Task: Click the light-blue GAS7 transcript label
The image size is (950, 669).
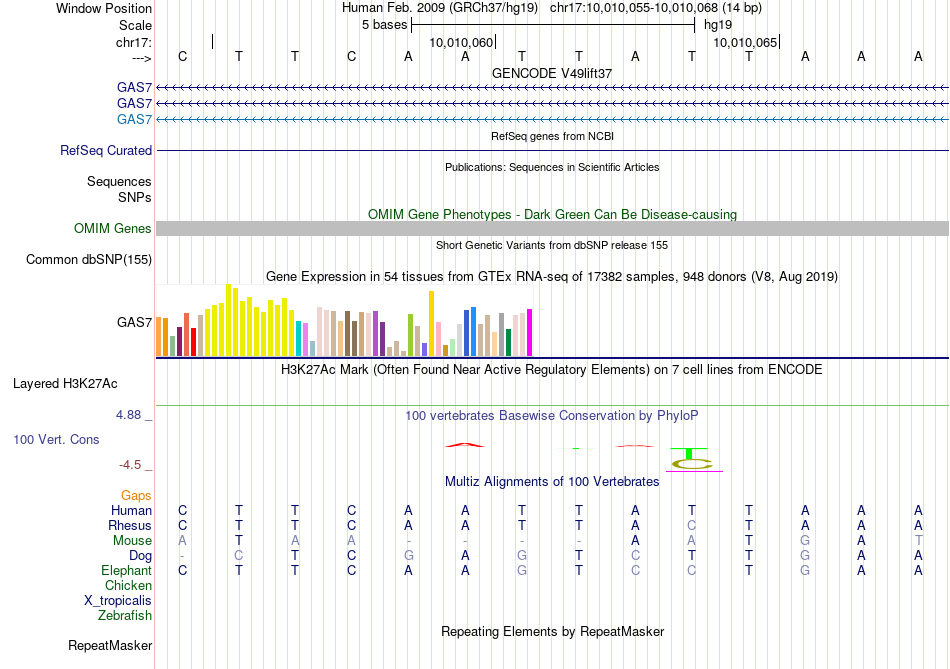Action: click(134, 119)
